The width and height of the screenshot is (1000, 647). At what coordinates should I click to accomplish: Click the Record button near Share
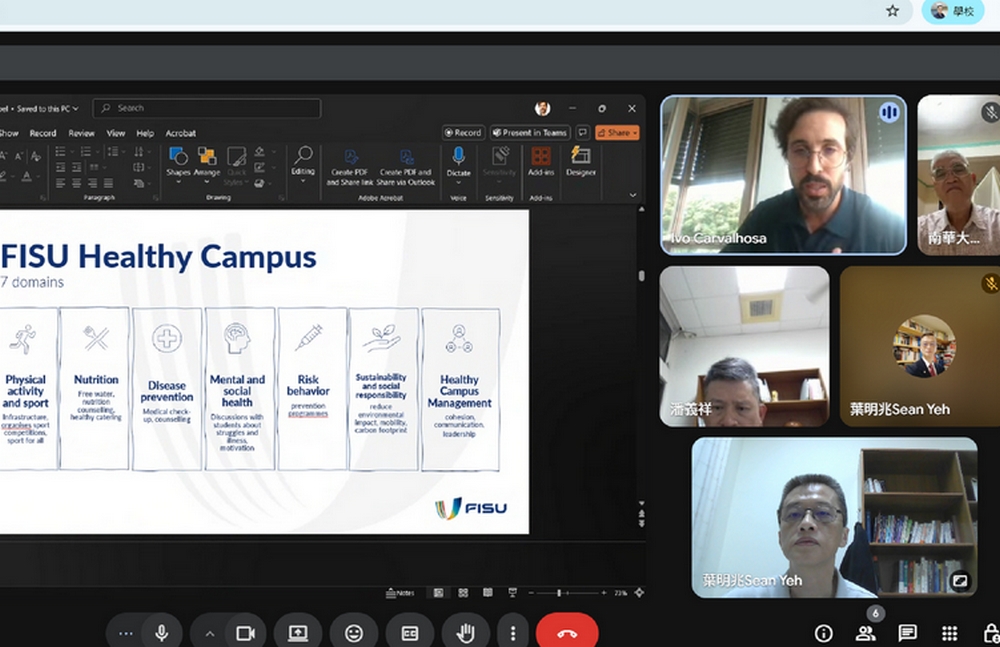coord(464,133)
